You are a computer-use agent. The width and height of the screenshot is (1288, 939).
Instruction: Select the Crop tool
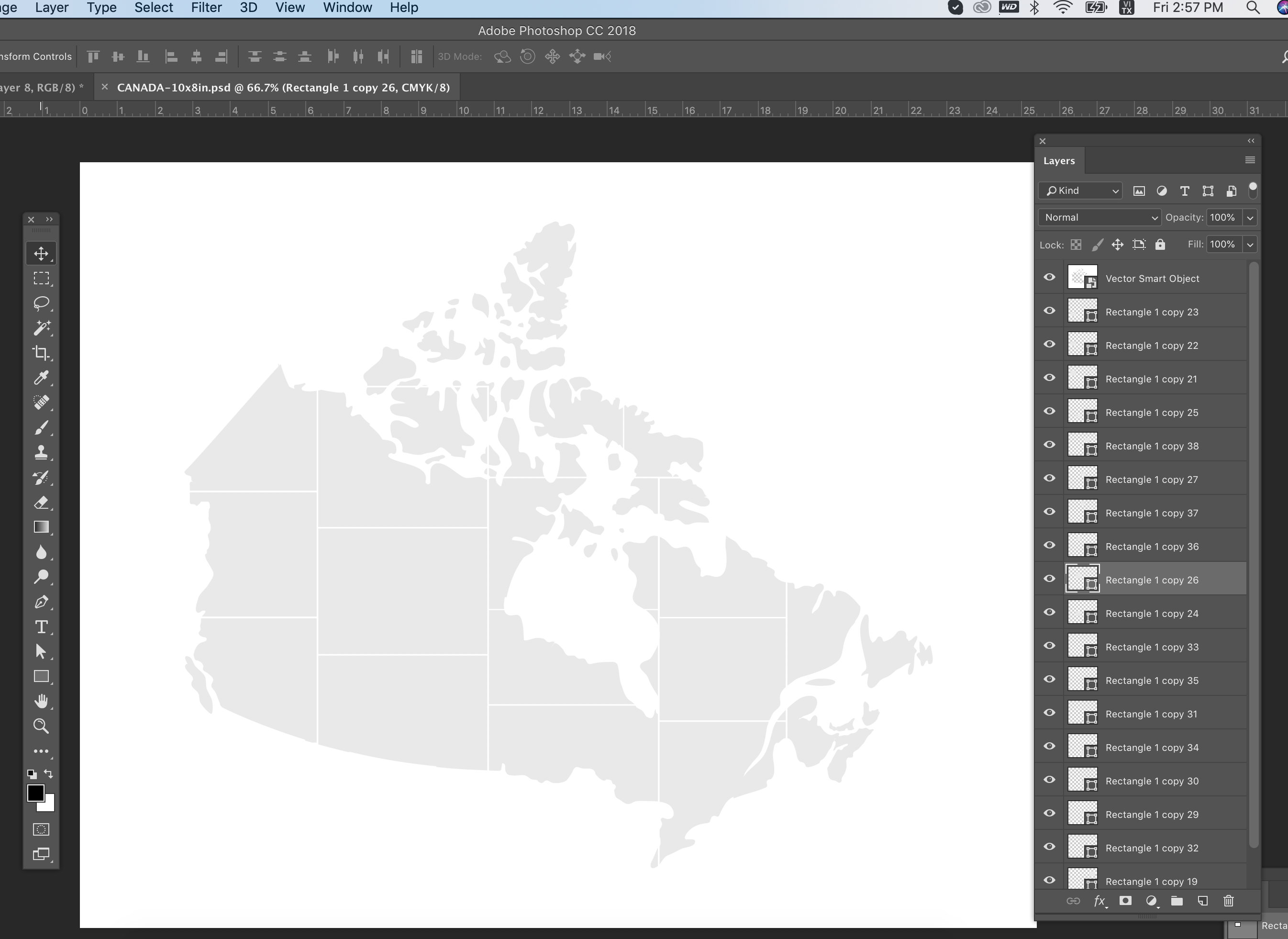(40, 352)
